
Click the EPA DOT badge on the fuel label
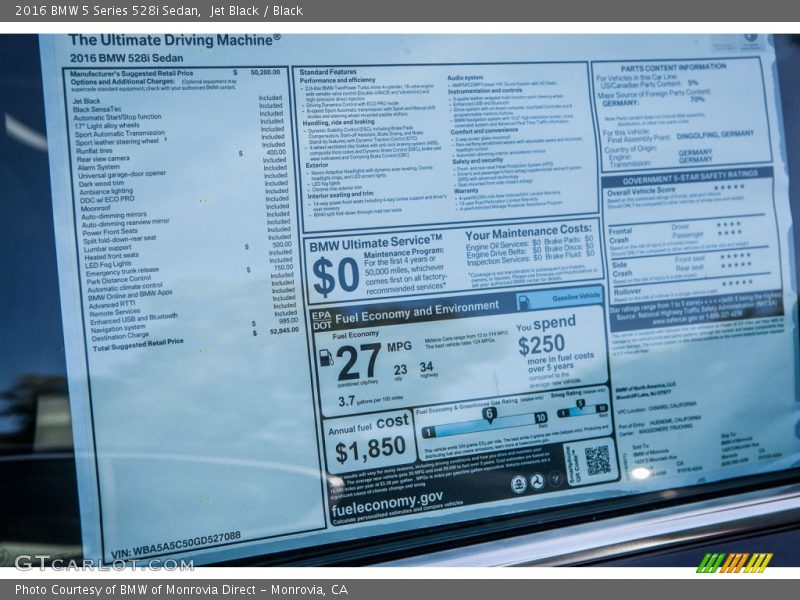[322, 320]
